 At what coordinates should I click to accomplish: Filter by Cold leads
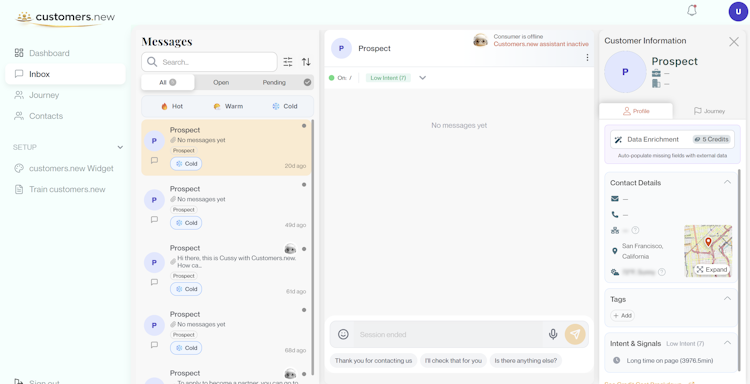tap(285, 106)
